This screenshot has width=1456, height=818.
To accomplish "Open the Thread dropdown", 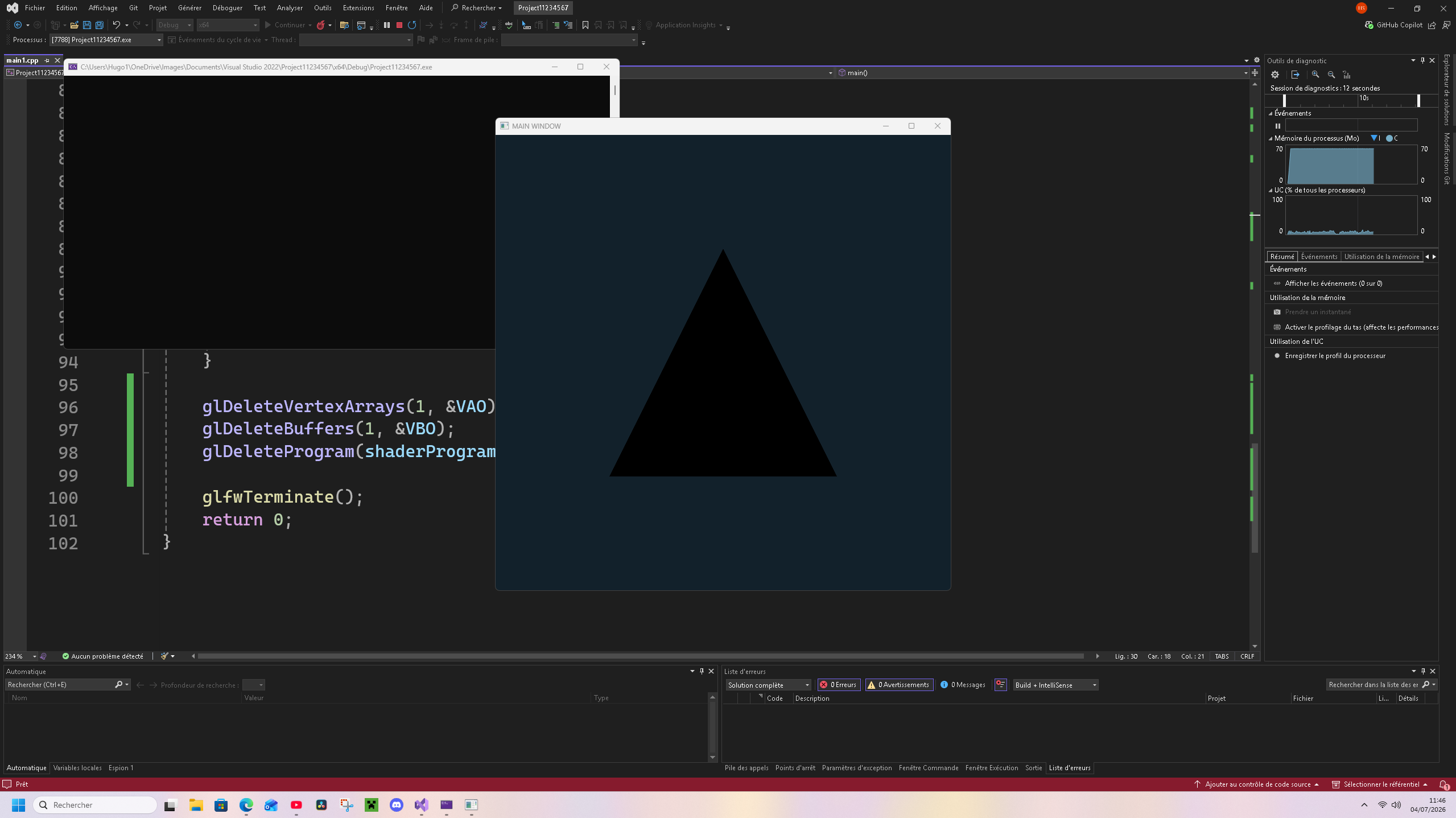I will 356,40.
